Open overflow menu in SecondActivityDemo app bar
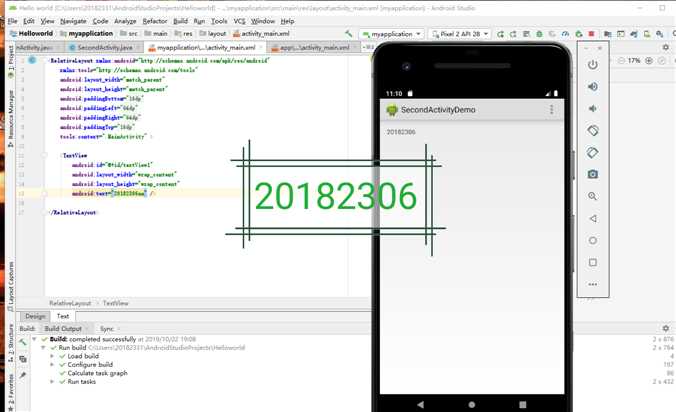Image resolution: width=676 pixels, height=412 pixels. click(551, 109)
